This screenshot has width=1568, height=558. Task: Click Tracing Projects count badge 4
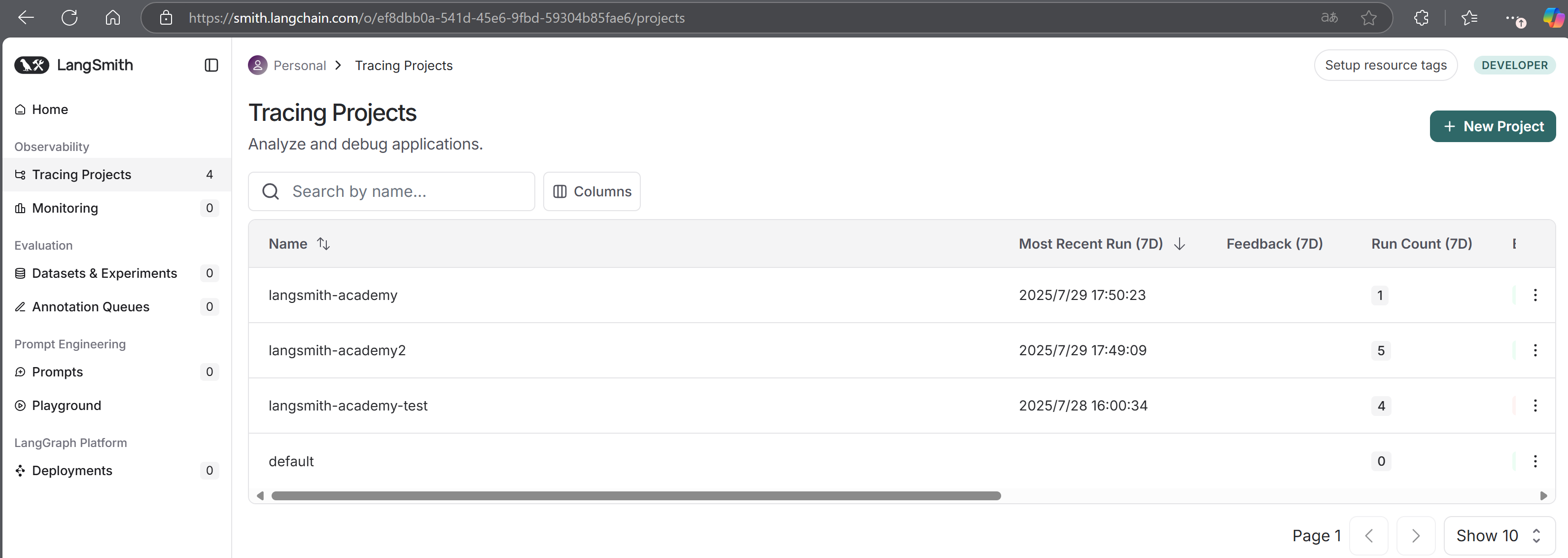coord(209,175)
